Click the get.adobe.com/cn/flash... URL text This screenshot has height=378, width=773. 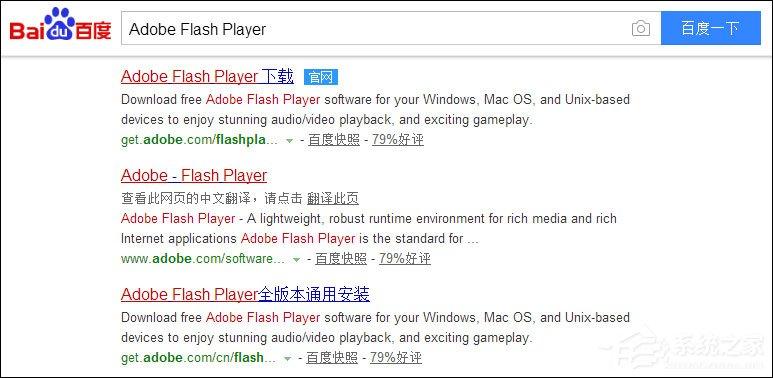(x=198, y=358)
